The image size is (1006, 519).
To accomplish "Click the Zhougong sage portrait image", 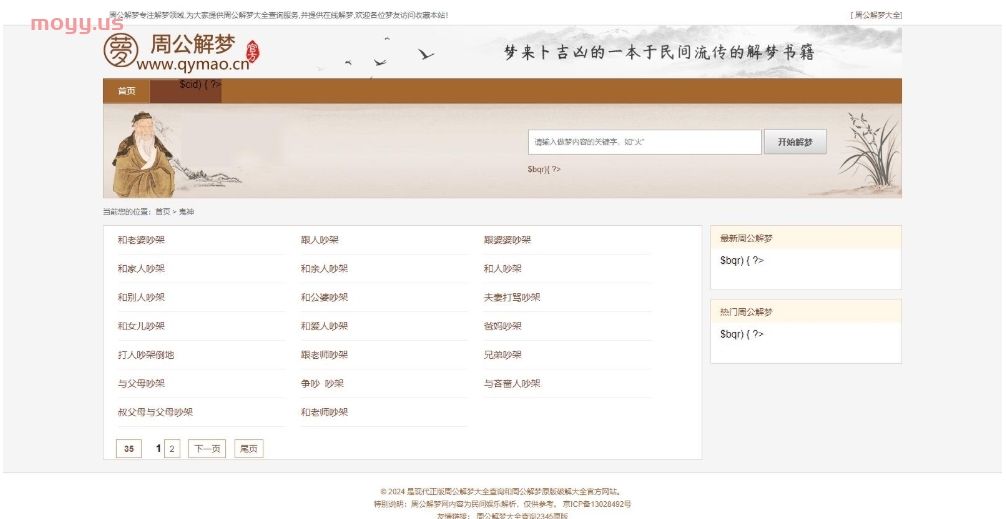I will 143,154.
